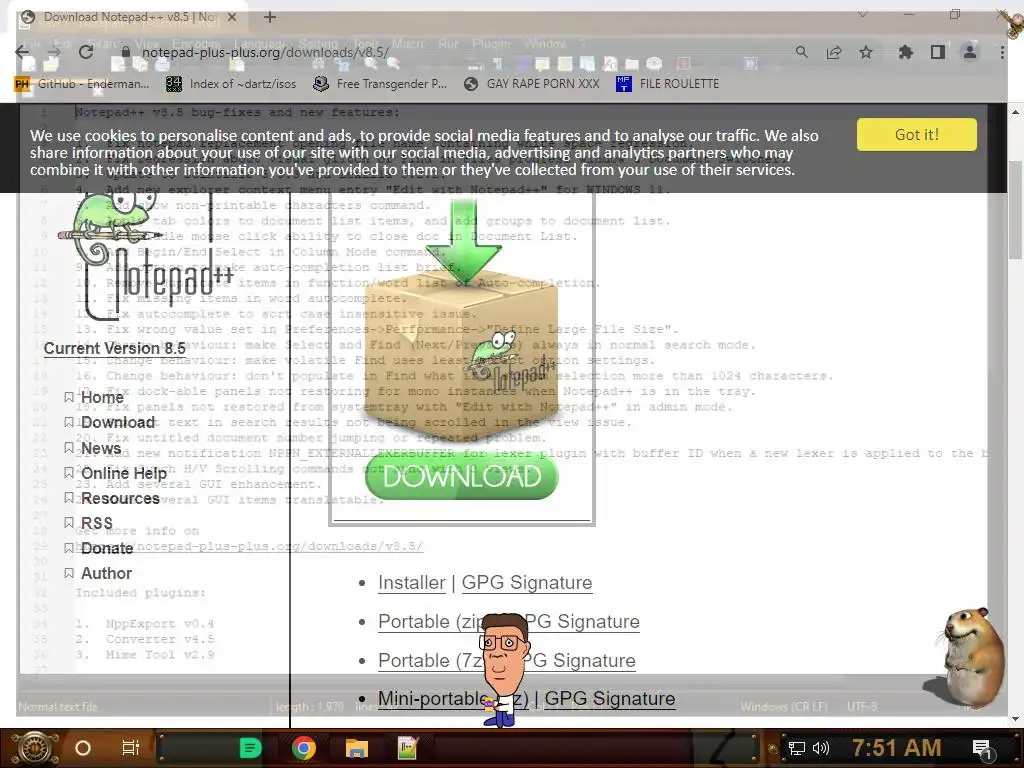The height and width of the screenshot is (768, 1024).
Task: Open Macro menu in background Notepad++ window
Action: [409, 44]
